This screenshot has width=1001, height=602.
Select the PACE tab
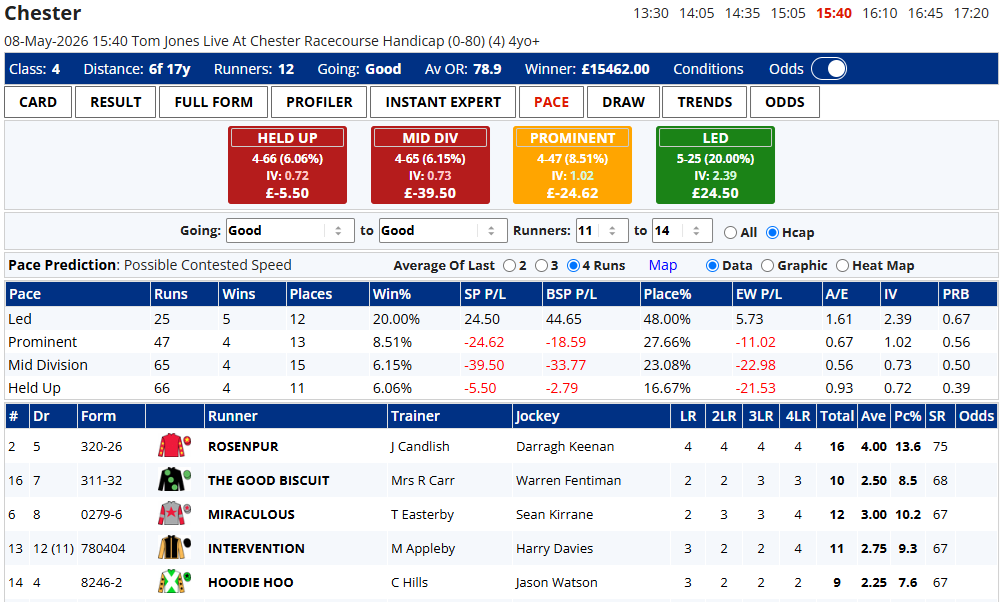552,102
